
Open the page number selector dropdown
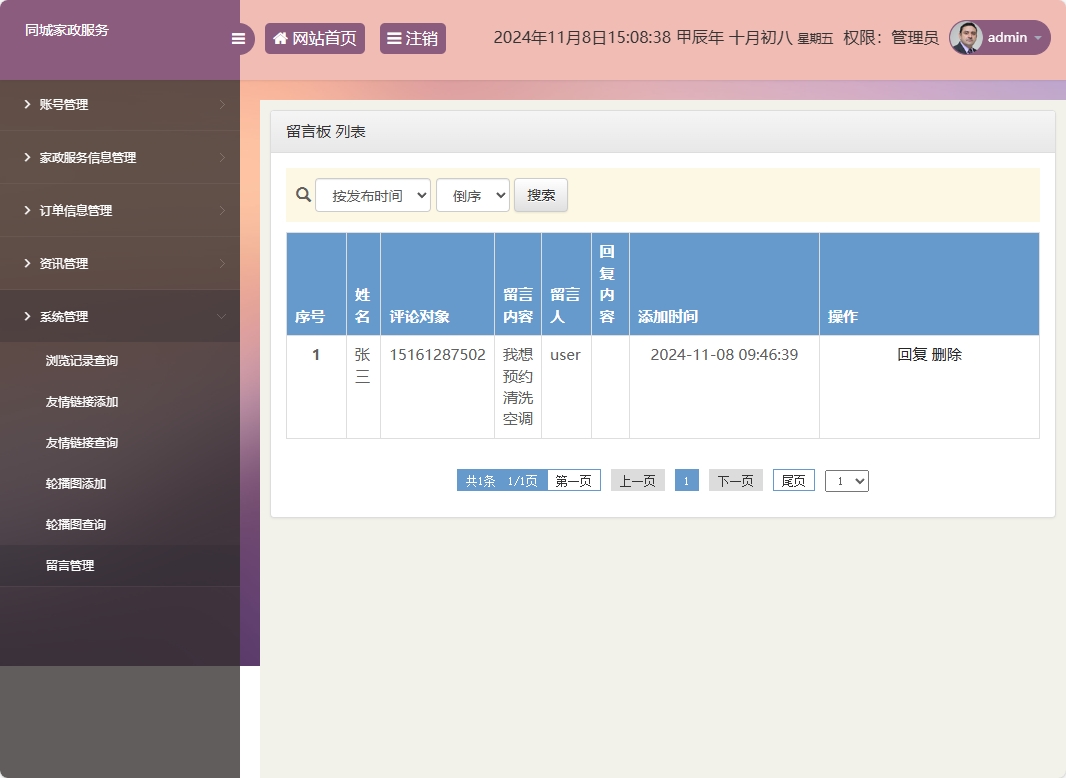coord(846,480)
